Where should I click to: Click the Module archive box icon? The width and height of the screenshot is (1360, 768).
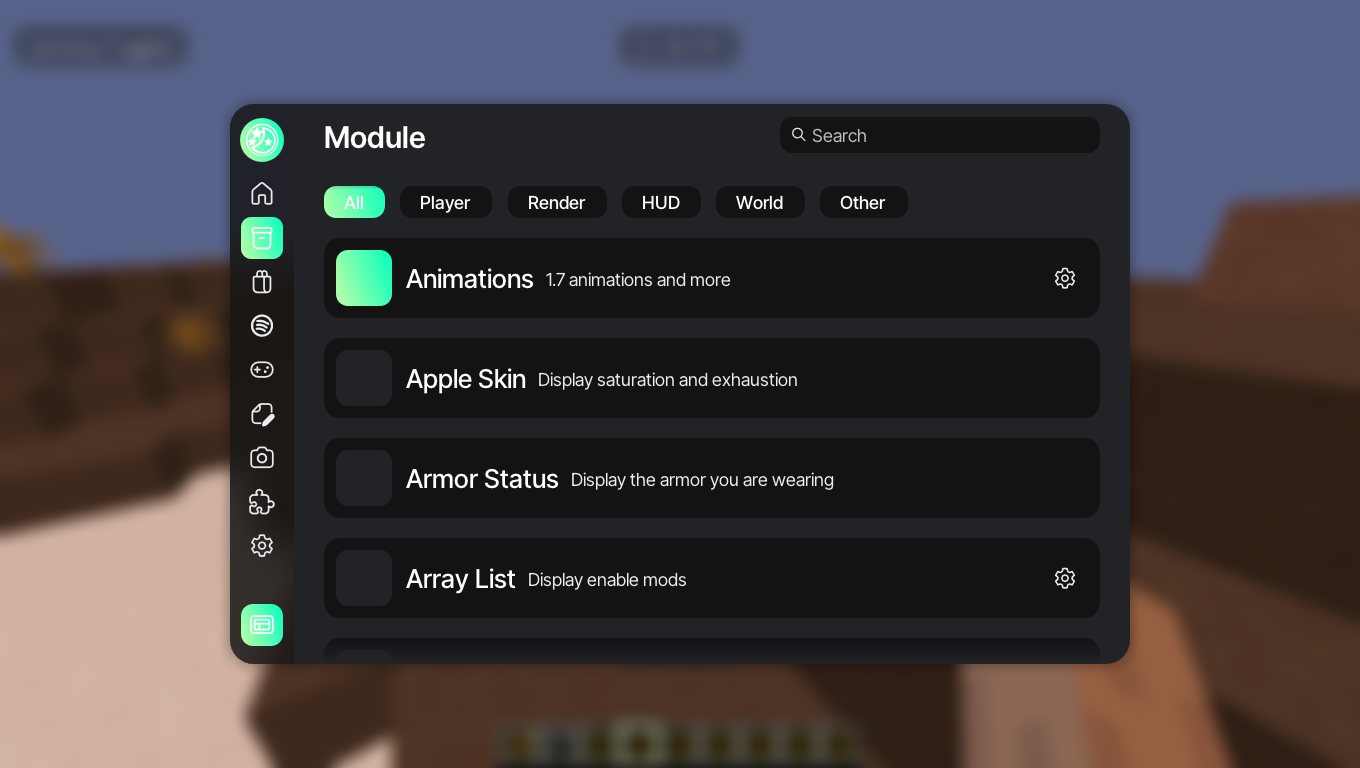coord(262,238)
